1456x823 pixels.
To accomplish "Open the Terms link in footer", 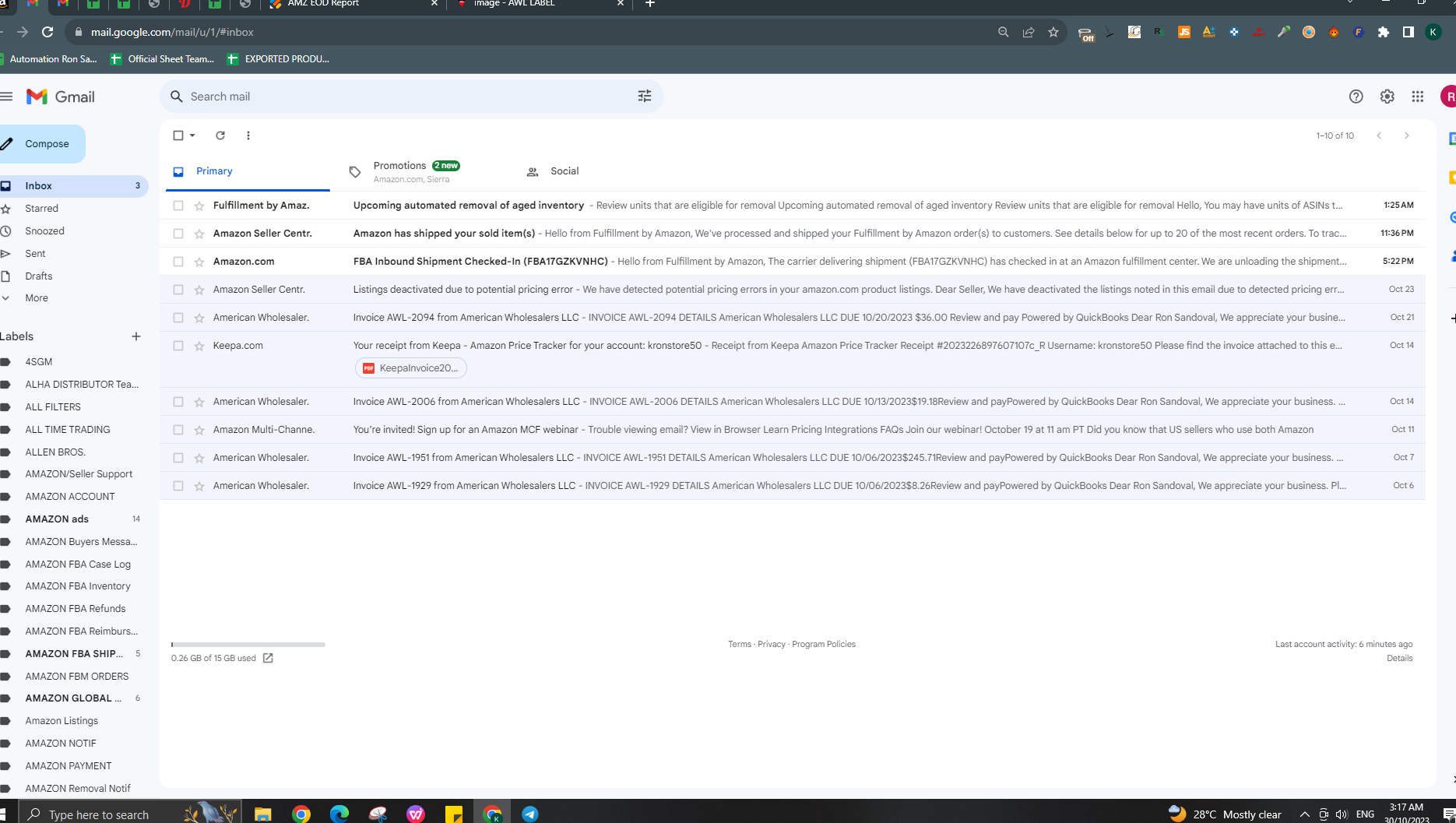I will pyautogui.click(x=740, y=644).
